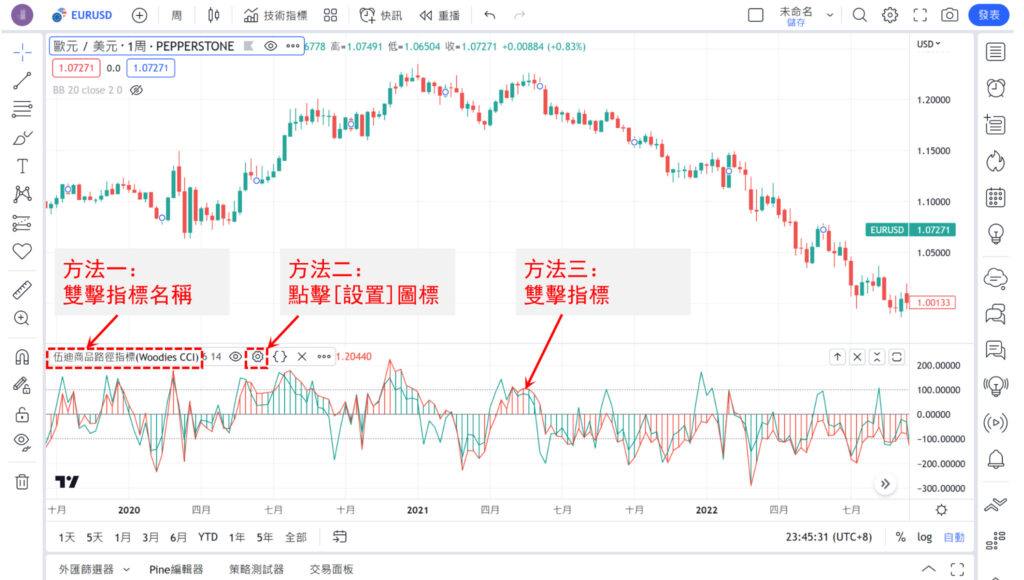This screenshot has width=1024, height=580.
Task: Select the trend line drawing tool
Action: pyautogui.click(x=22, y=81)
